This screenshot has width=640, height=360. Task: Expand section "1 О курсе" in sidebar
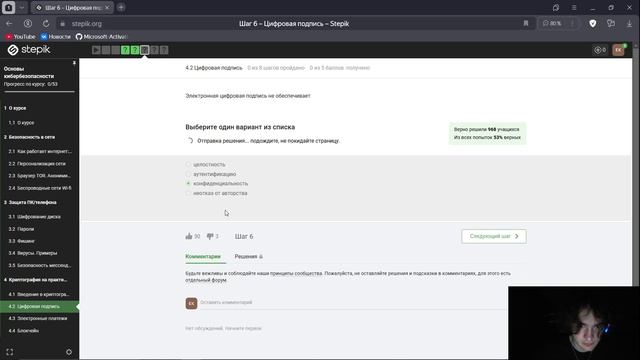(x=15, y=108)
